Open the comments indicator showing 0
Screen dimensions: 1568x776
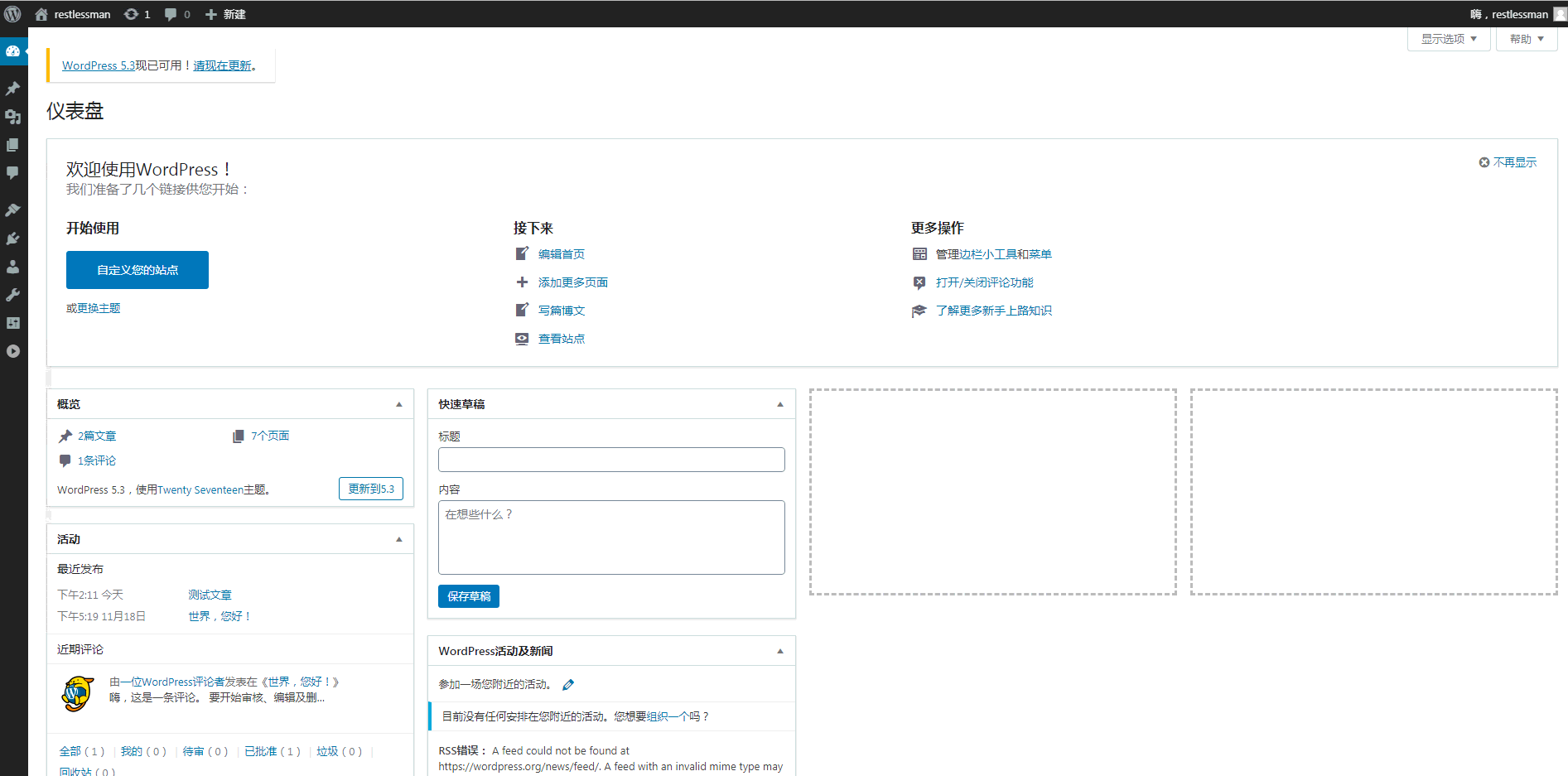point(177,14)
